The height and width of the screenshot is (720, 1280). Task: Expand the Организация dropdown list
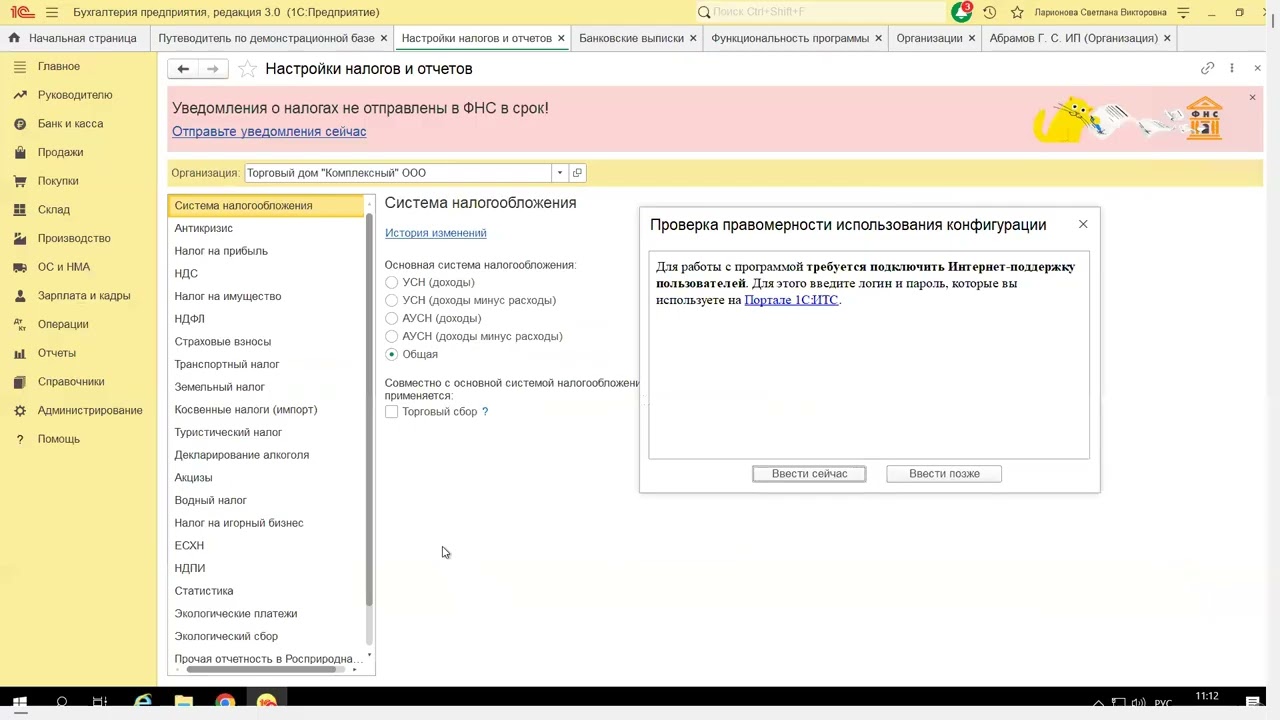[559, 173]
